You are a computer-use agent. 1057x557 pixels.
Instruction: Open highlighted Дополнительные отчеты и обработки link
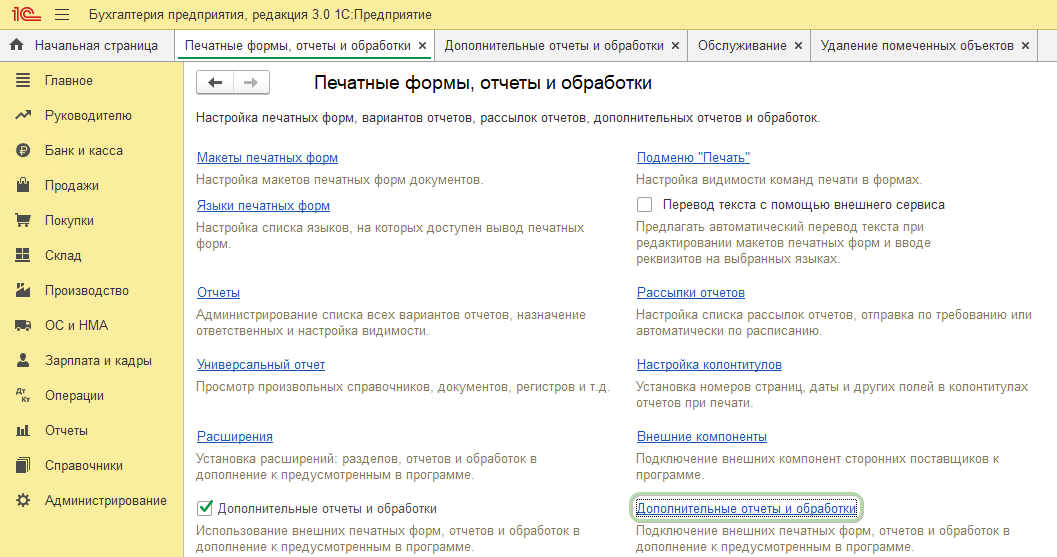pos(746,508)
